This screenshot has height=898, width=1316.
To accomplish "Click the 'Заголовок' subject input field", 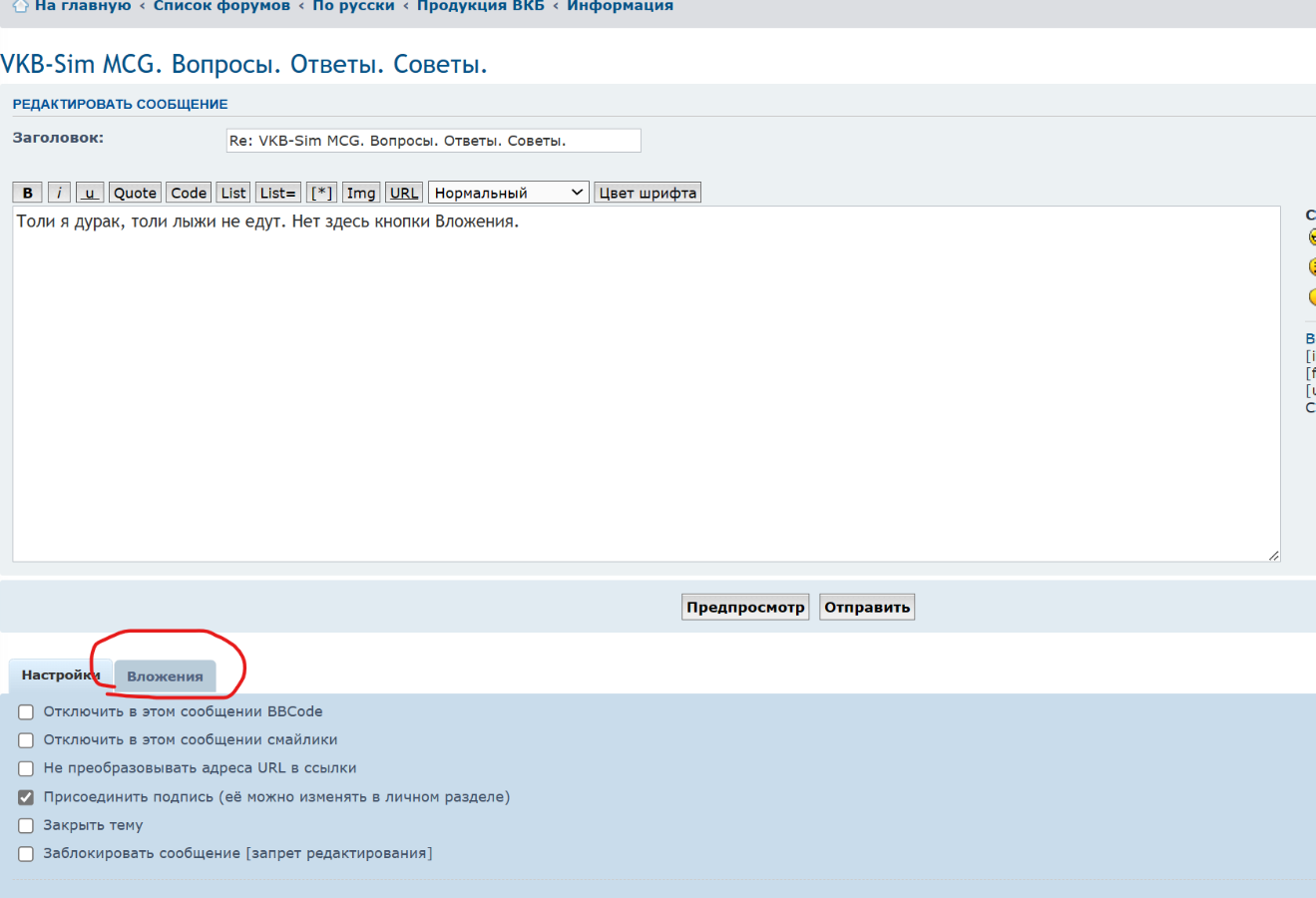I will [x=433, y=141].
